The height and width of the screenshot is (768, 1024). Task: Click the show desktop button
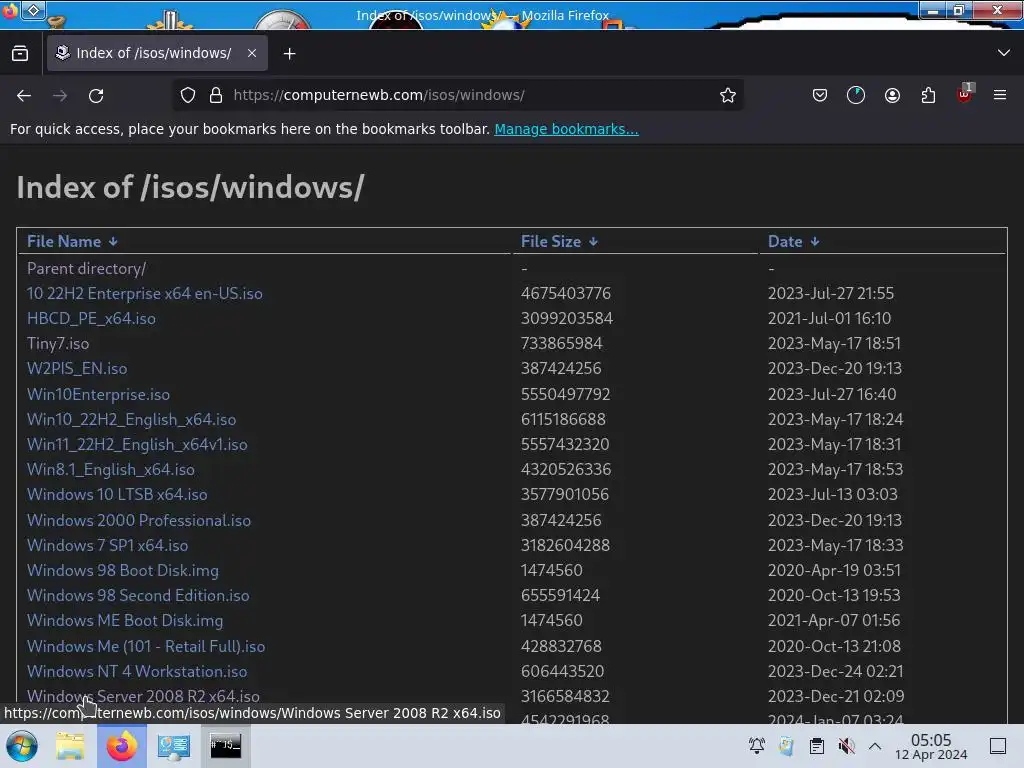coord(998,746)
